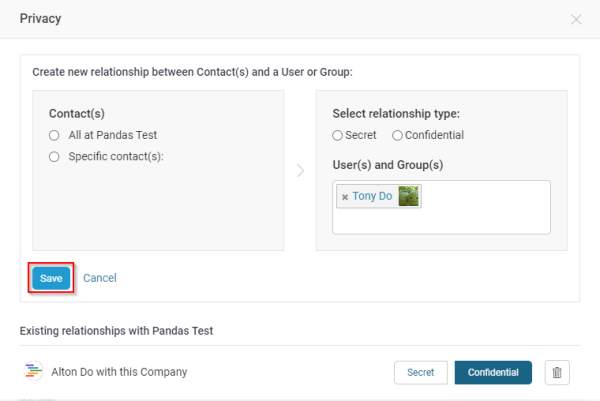Remove Tony Do from the user list
The width and height of the screenshot is (600, 401).
(x=345, y=197)
